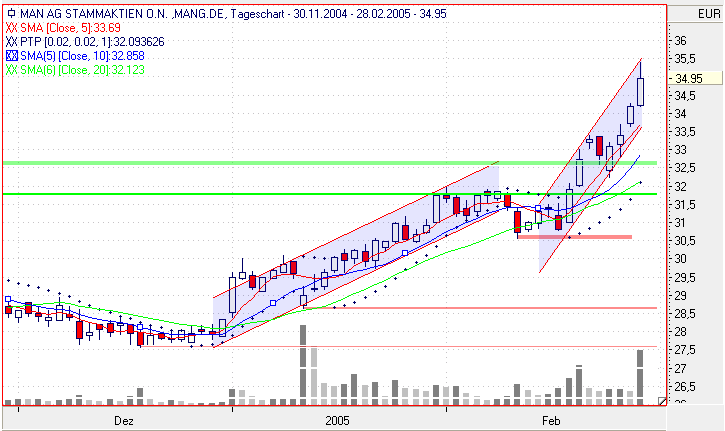The width and height of the screenshot is (725, 431).
Task: Click the candlestick symbol icon before MAN AG title
Action: click(x=11, y=14)
